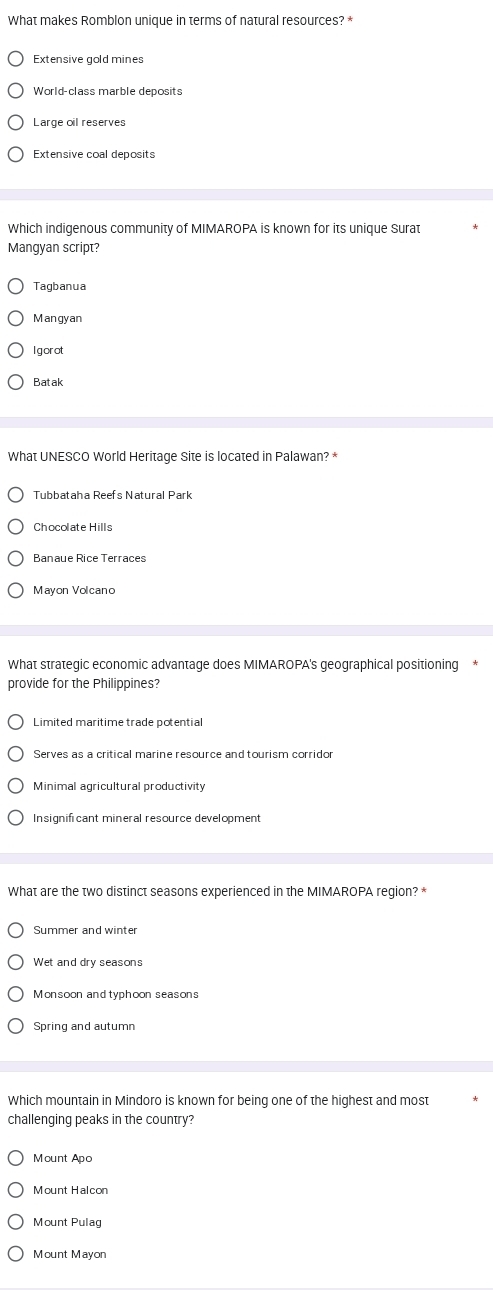Pick the 'Large oil reserves' answer
Screen dimensions: 493x1290
pyautogui.click(x=16, y=123)
